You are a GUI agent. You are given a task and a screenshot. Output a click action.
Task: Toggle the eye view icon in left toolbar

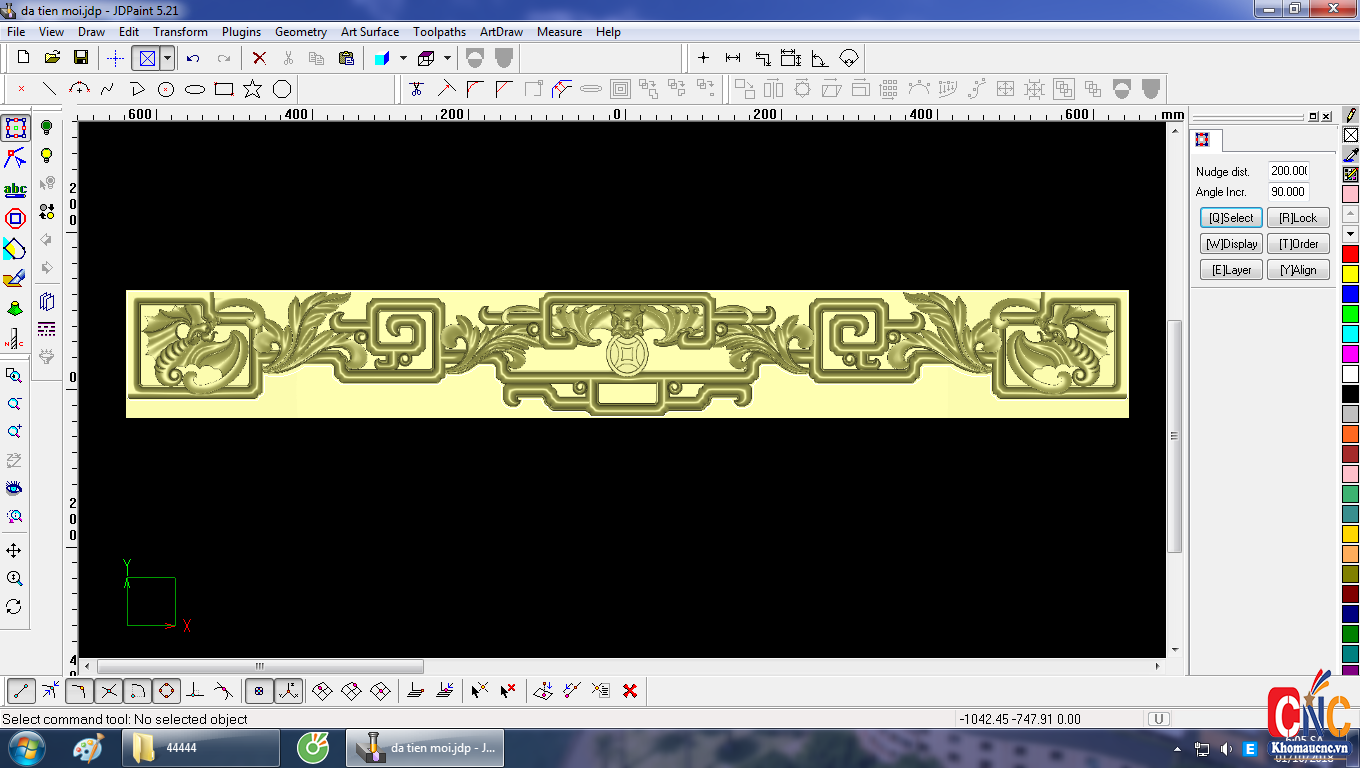point(14,488)
